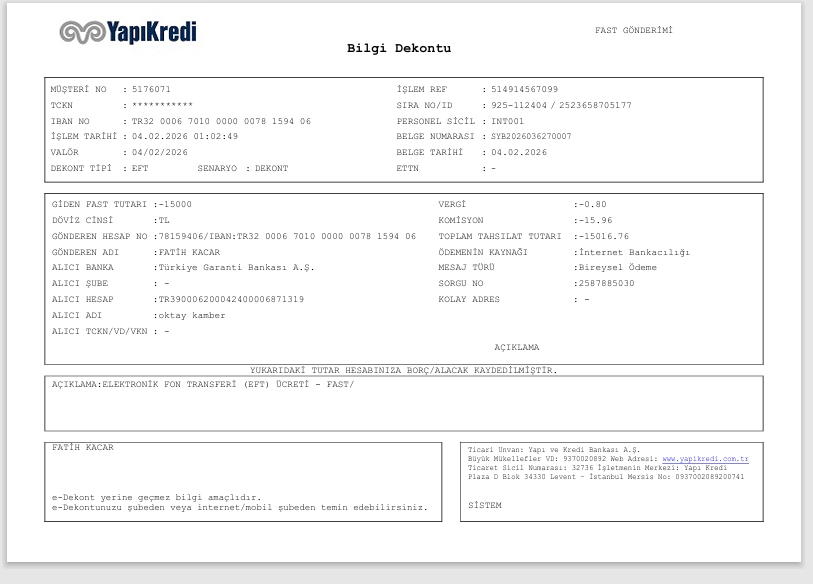Select the currency type TL
The height and width of the screenshot is (584, 813).
(164, 220)
